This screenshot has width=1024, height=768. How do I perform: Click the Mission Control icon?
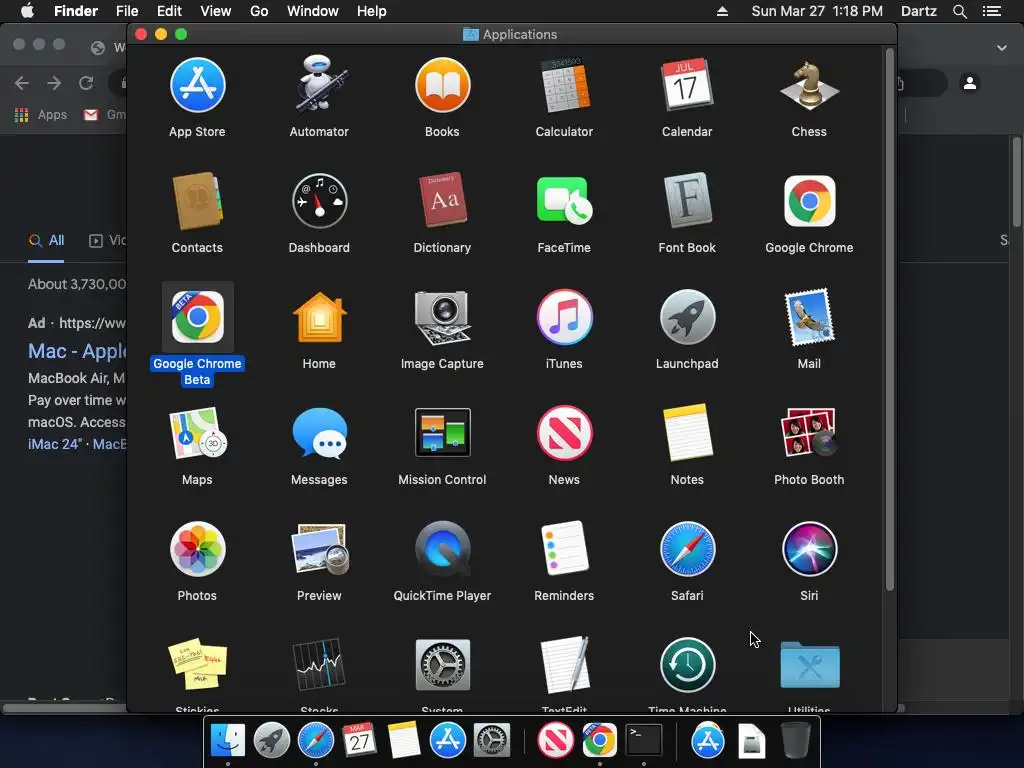tap(442, 432)
